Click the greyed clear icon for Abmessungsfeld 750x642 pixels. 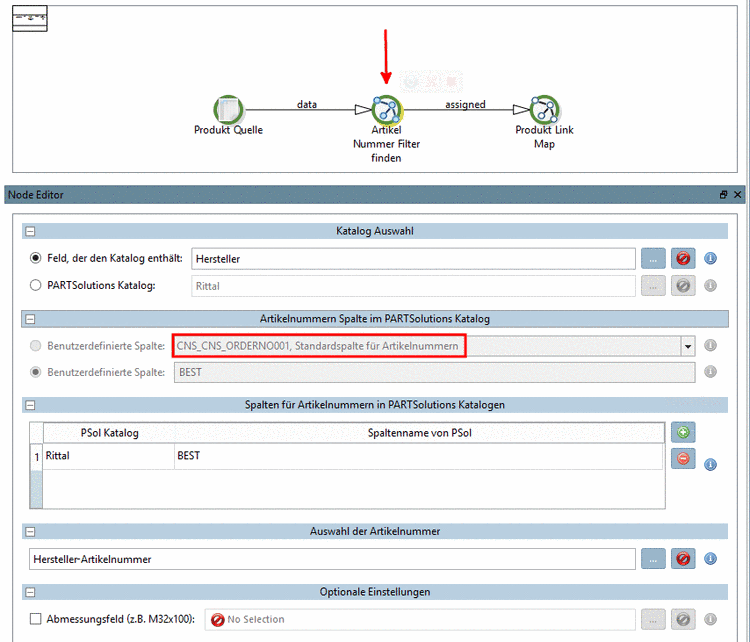(683, 620)
